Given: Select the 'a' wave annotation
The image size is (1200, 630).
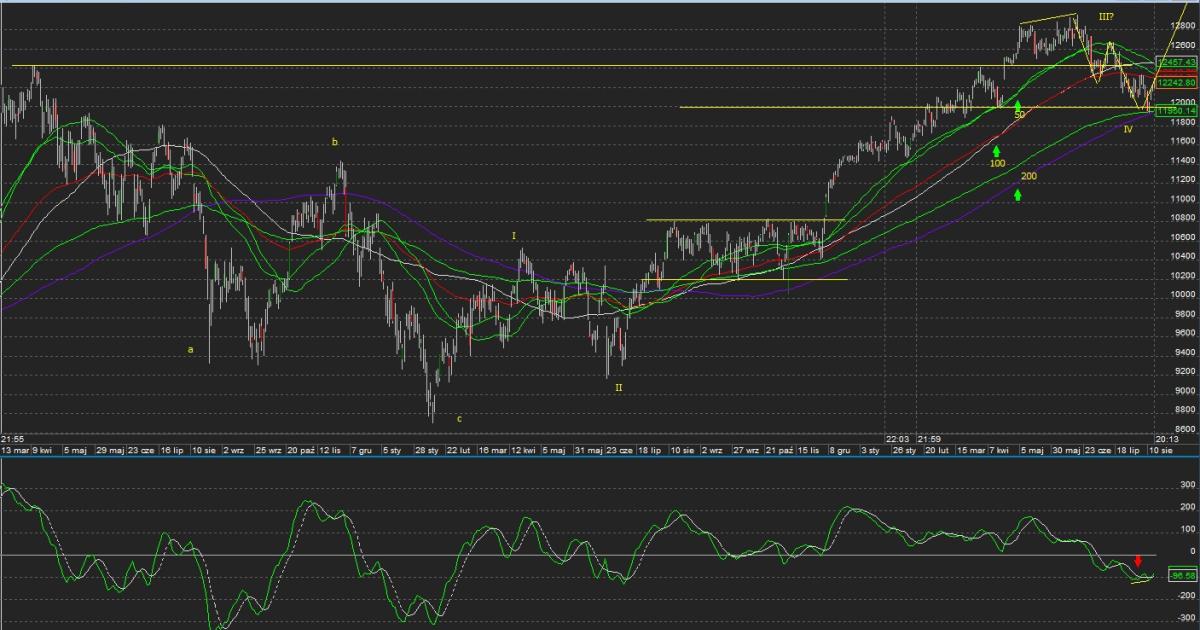Looking at the screenshot, I should [190, 349].
